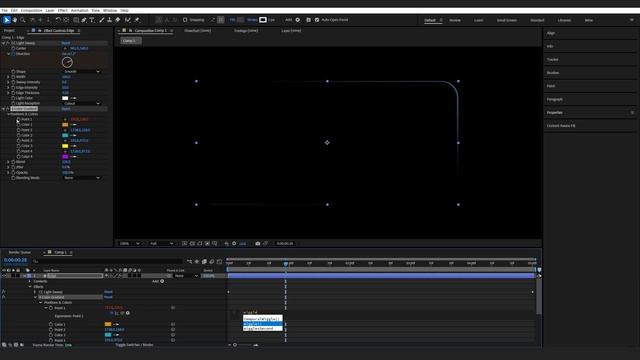This screenshot has width=640, height=360.
Task: Toggle Color 1 stopwatch in Effect Controls
Action: pyautogui.click(x=18, y=124)
